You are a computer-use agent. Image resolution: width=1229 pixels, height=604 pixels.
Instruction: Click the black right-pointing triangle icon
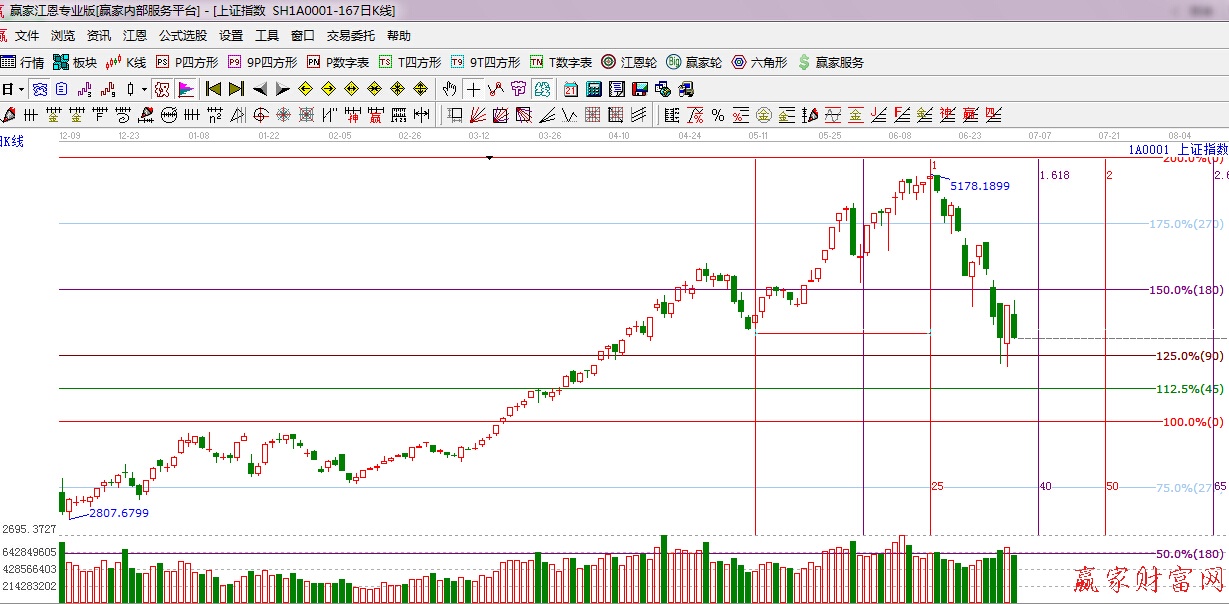point(283,89)
